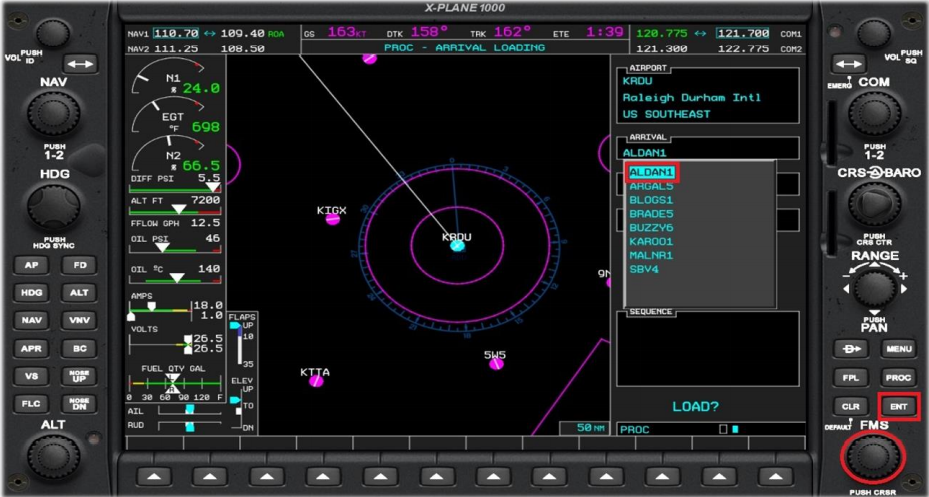Image resolution: width=929 pixels, height=497 pixels.
Task: Click the KIGX airport symbol on map
Action: [x=333, y=219]
